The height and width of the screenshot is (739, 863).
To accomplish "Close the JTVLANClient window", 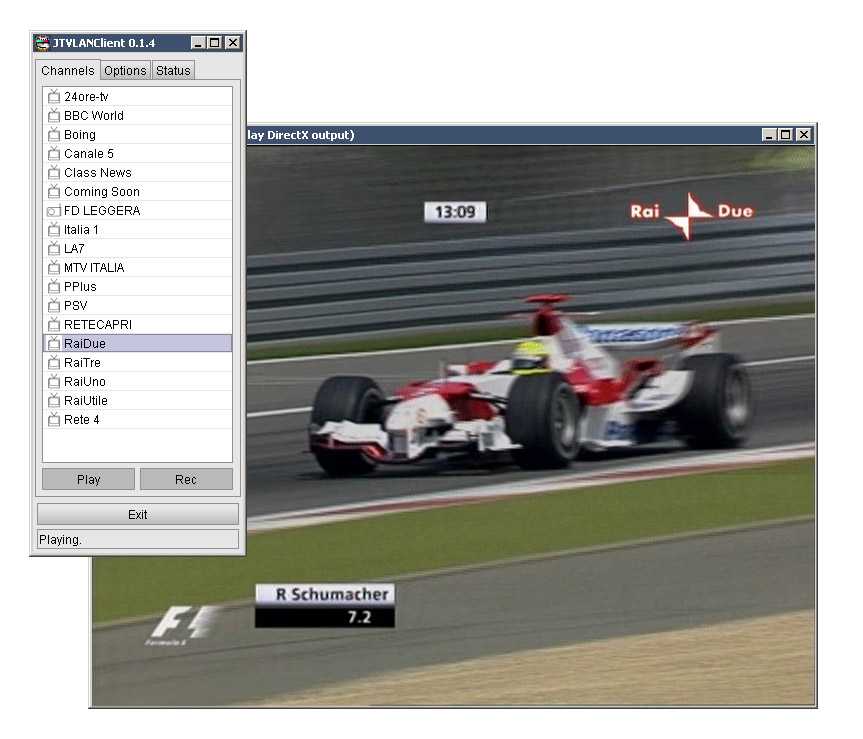I will point(233,43).
